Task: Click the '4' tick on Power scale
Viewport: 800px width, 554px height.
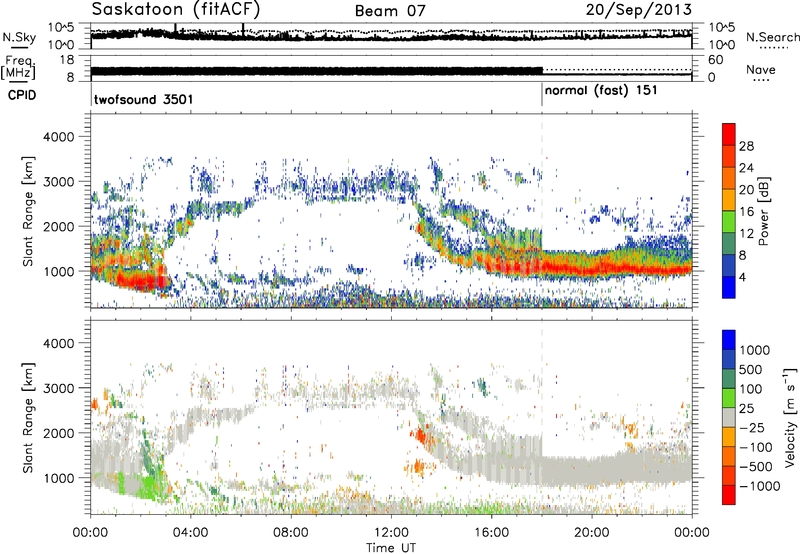Action: tap(742, 277)
